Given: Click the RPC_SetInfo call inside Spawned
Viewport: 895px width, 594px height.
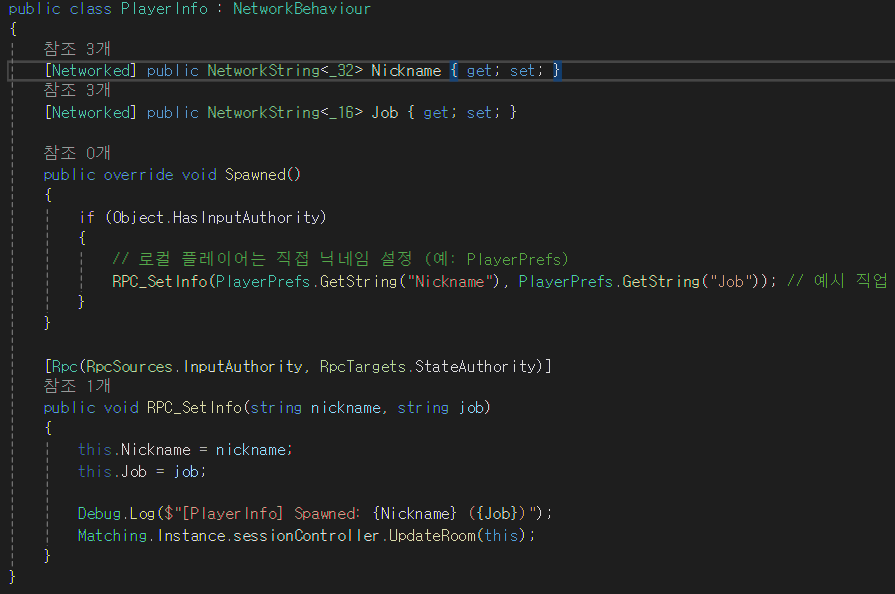Looking at the screenshot, I should [x=160, y=281].
